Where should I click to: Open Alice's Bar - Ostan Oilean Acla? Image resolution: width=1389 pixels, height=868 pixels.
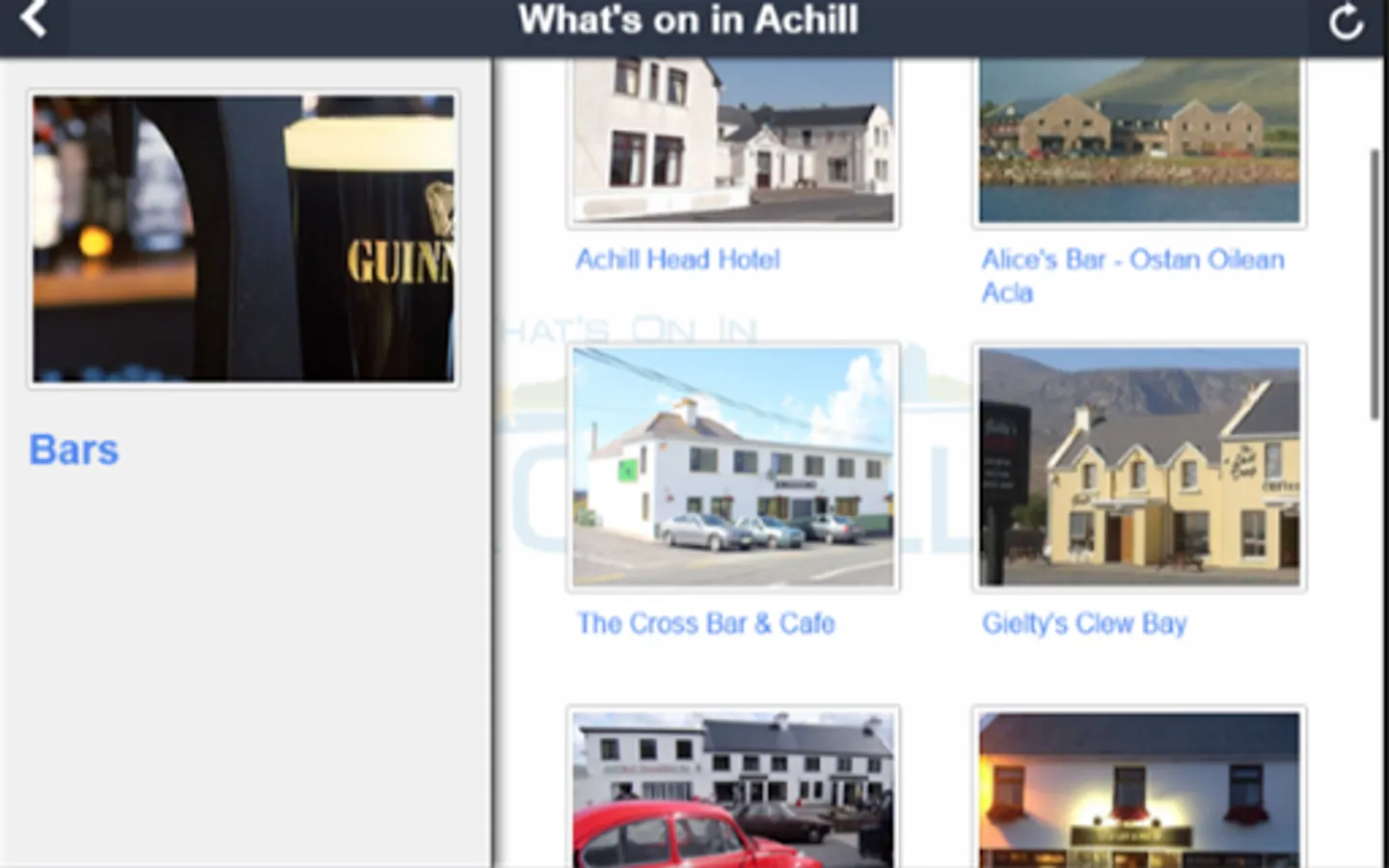pyautogui.click(x=1132, y=276)
